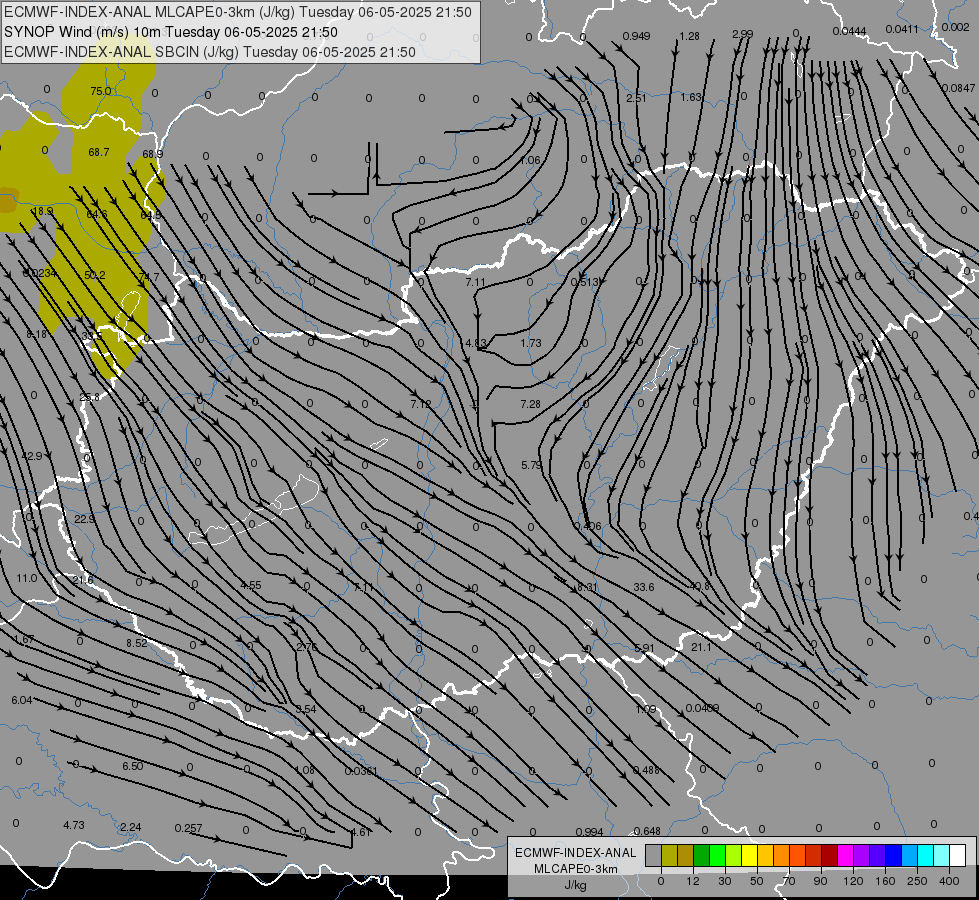
Task: Click the 21.1 grid value
Action: [701, 647]
